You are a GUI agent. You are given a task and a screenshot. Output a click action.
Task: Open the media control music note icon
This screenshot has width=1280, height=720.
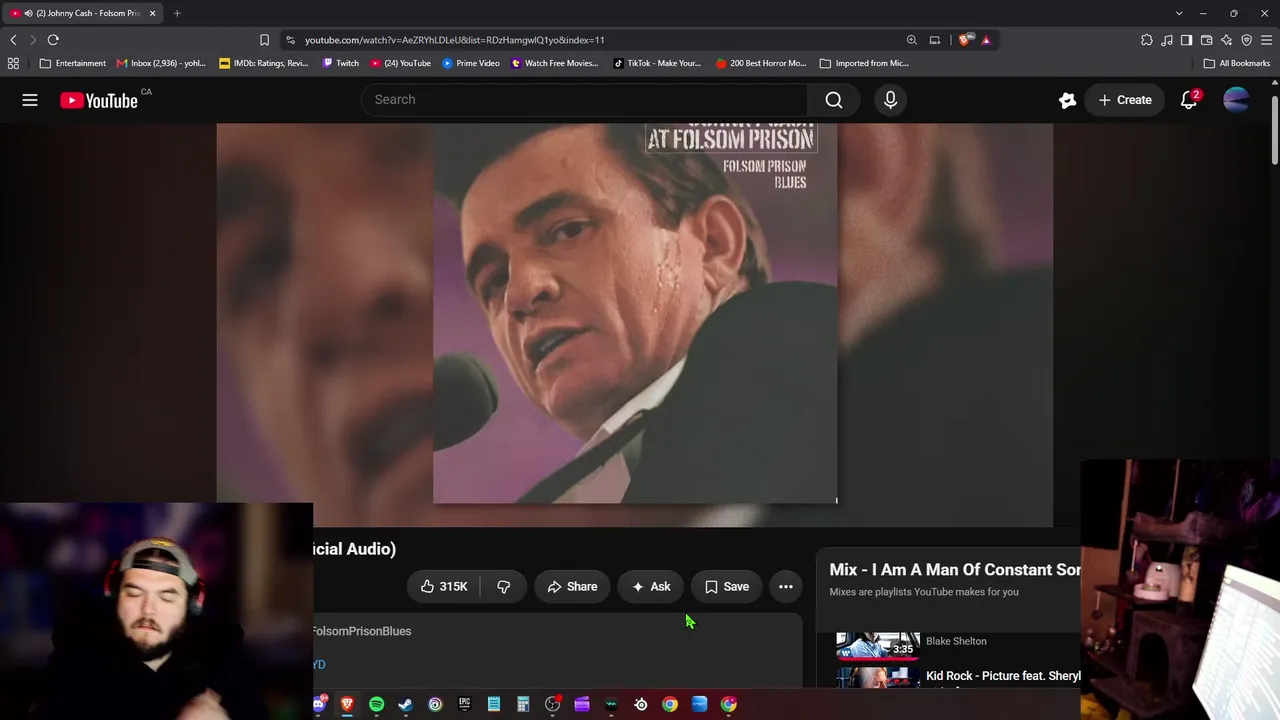pos(1167,40)
